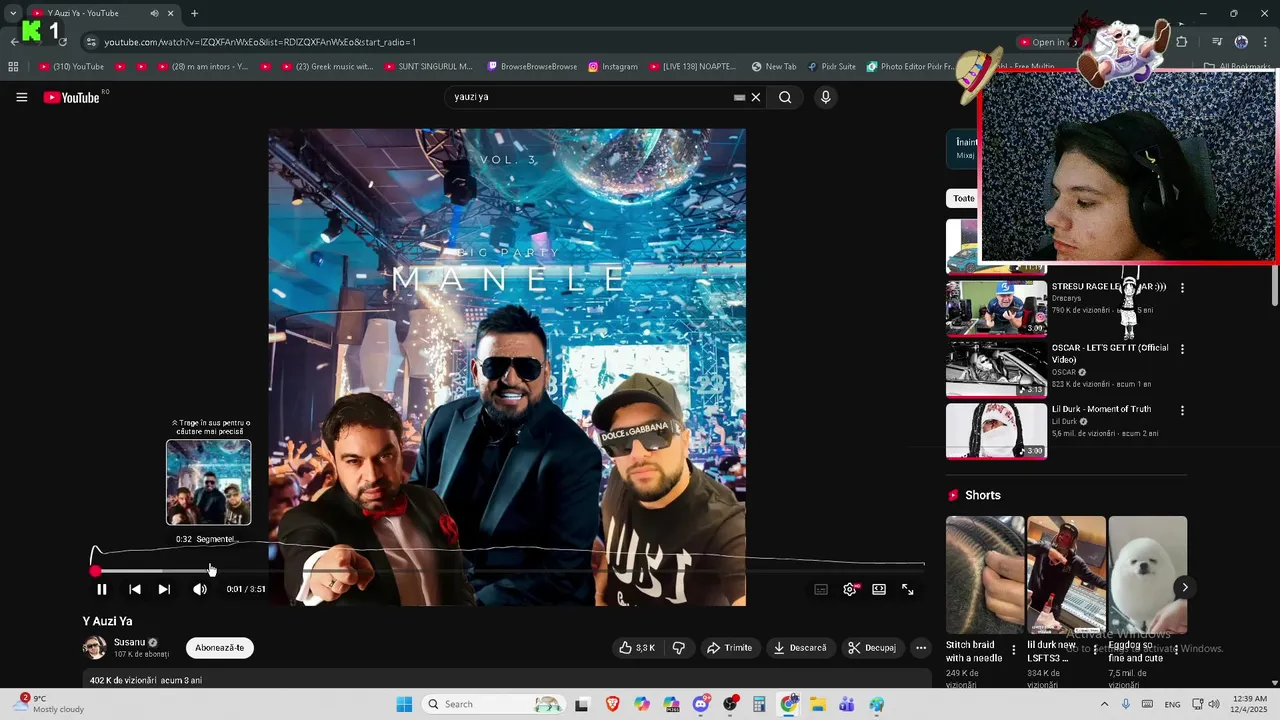Screen dimensions: 1280x720
Task: Open options menu for OSCAR video
Action: tap(1182, 349)
